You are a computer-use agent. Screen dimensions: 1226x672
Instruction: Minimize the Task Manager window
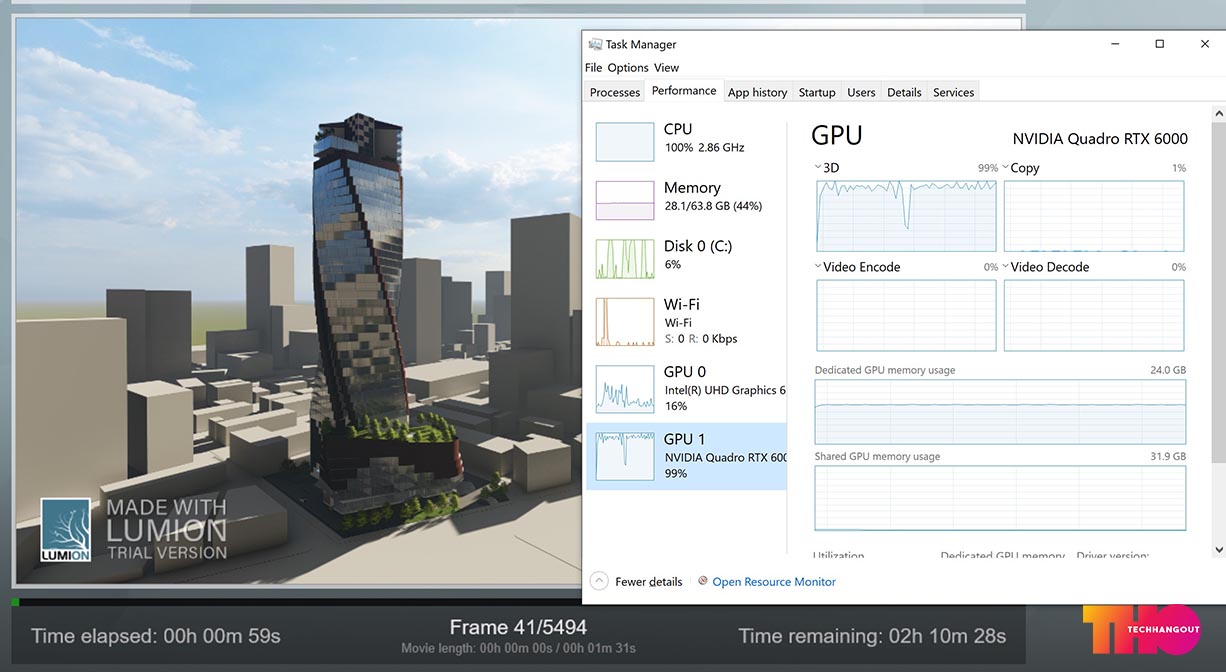(x=1114, y=44)
